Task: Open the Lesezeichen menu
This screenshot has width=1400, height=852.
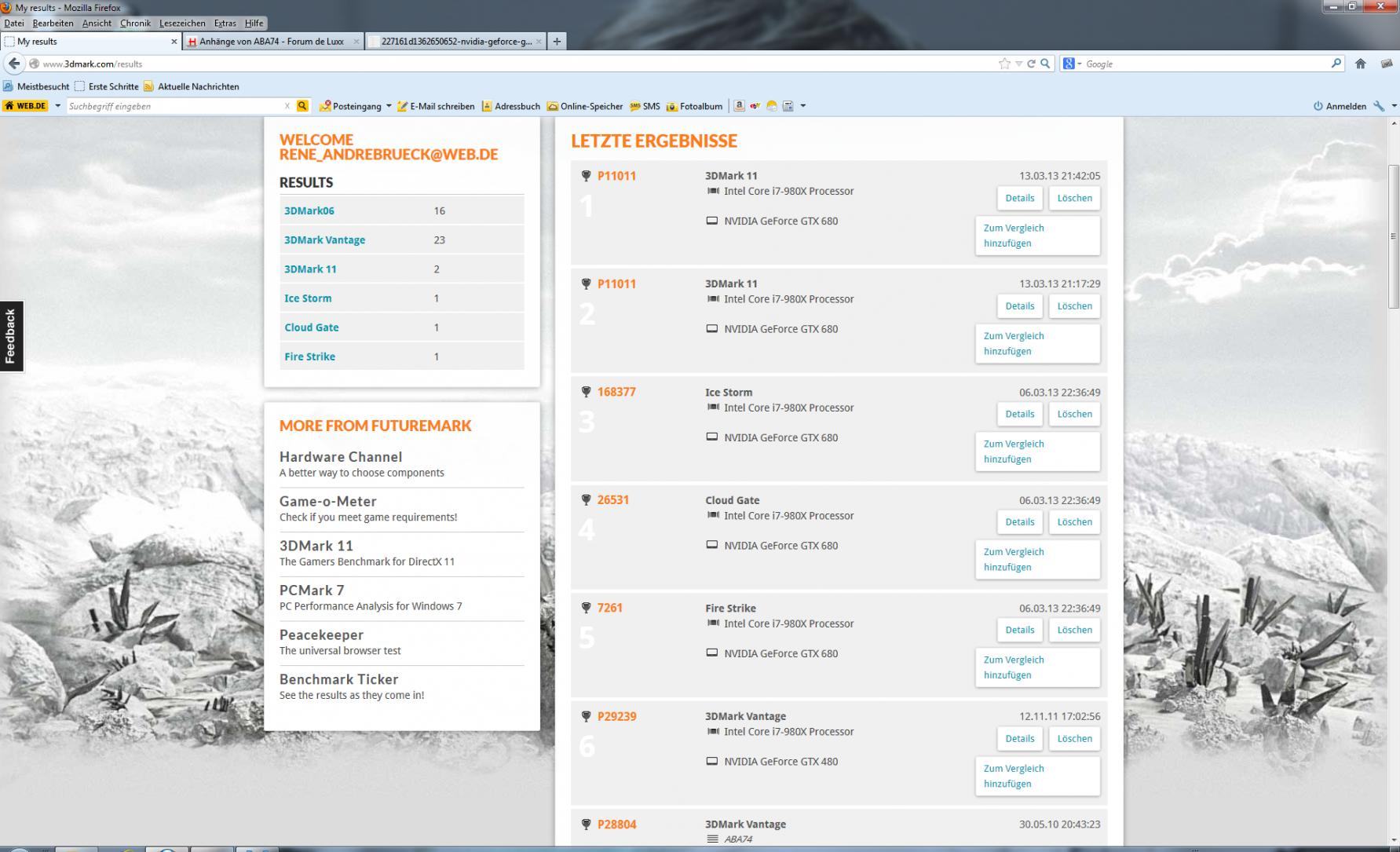Action: pos(182,24)
